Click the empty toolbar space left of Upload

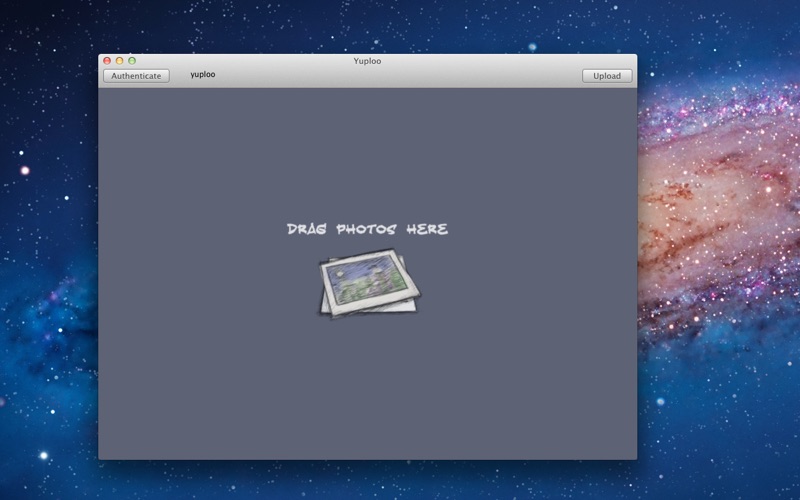pos(400,76)
